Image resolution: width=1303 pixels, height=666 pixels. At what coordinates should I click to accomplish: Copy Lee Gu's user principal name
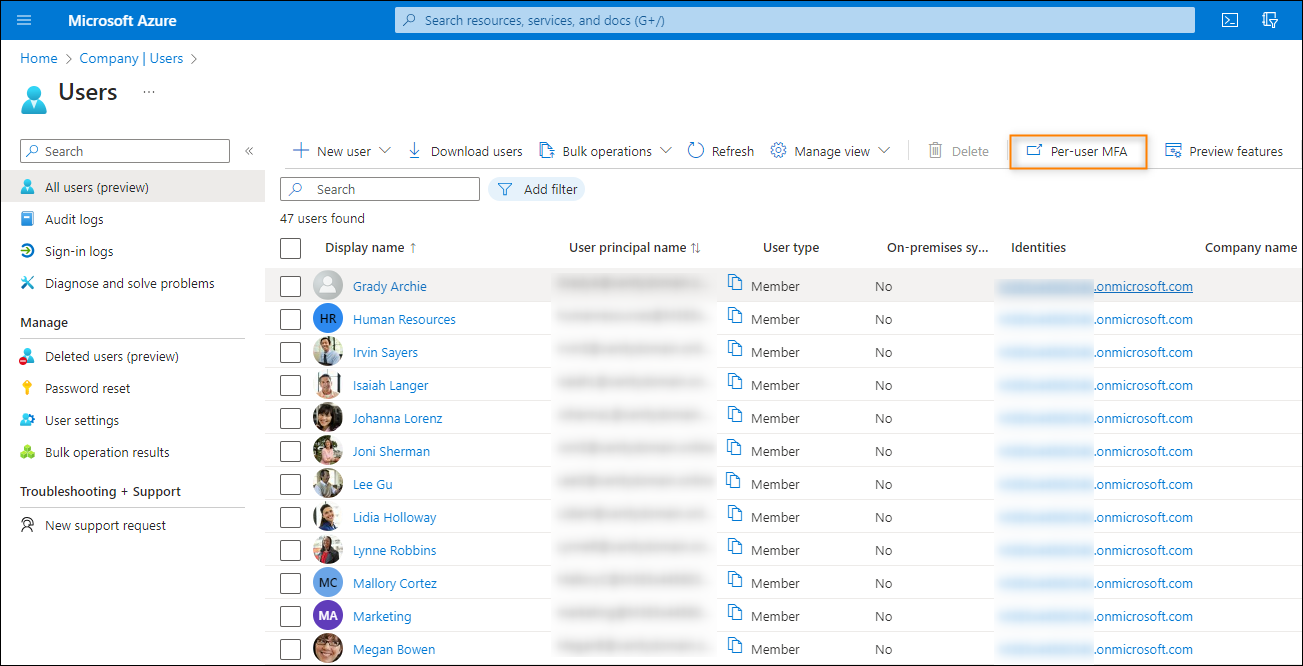pyautogui.click(x=735, y=481)
